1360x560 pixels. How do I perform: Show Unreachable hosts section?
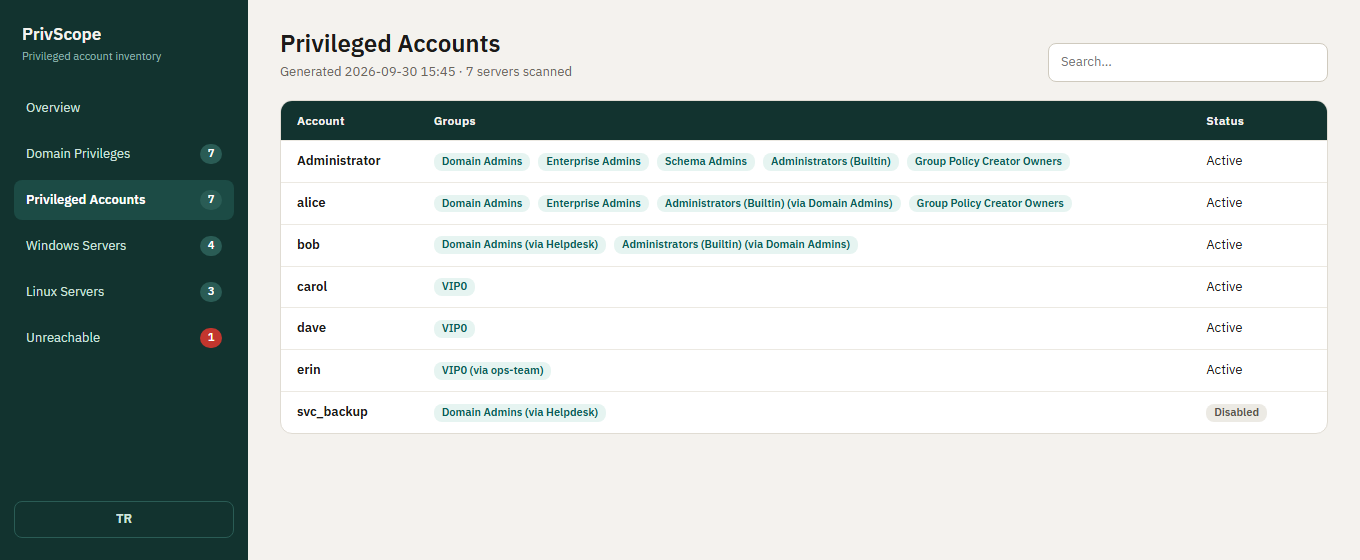pos(124,338)
